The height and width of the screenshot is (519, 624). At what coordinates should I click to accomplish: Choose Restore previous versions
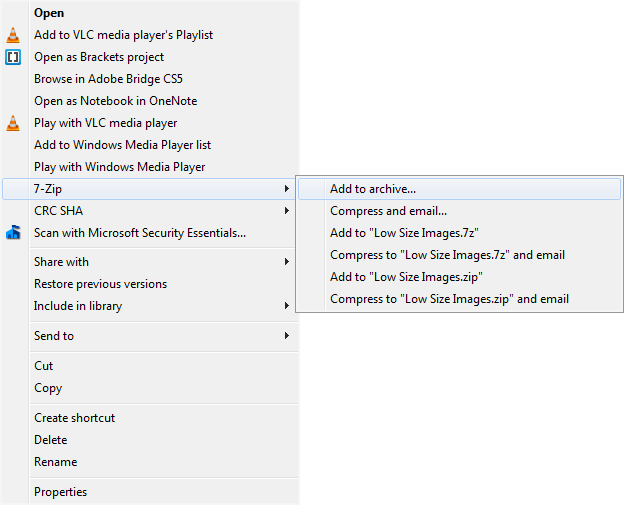coord(150,284)
